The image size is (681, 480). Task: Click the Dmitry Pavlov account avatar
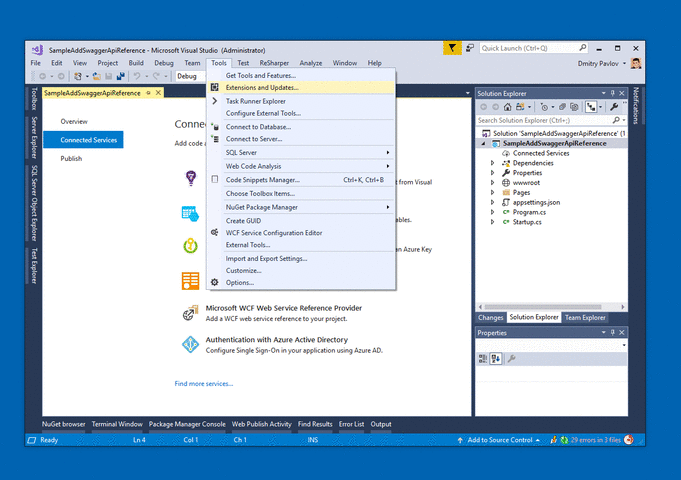pyautogui.click(x=636, y=63)
